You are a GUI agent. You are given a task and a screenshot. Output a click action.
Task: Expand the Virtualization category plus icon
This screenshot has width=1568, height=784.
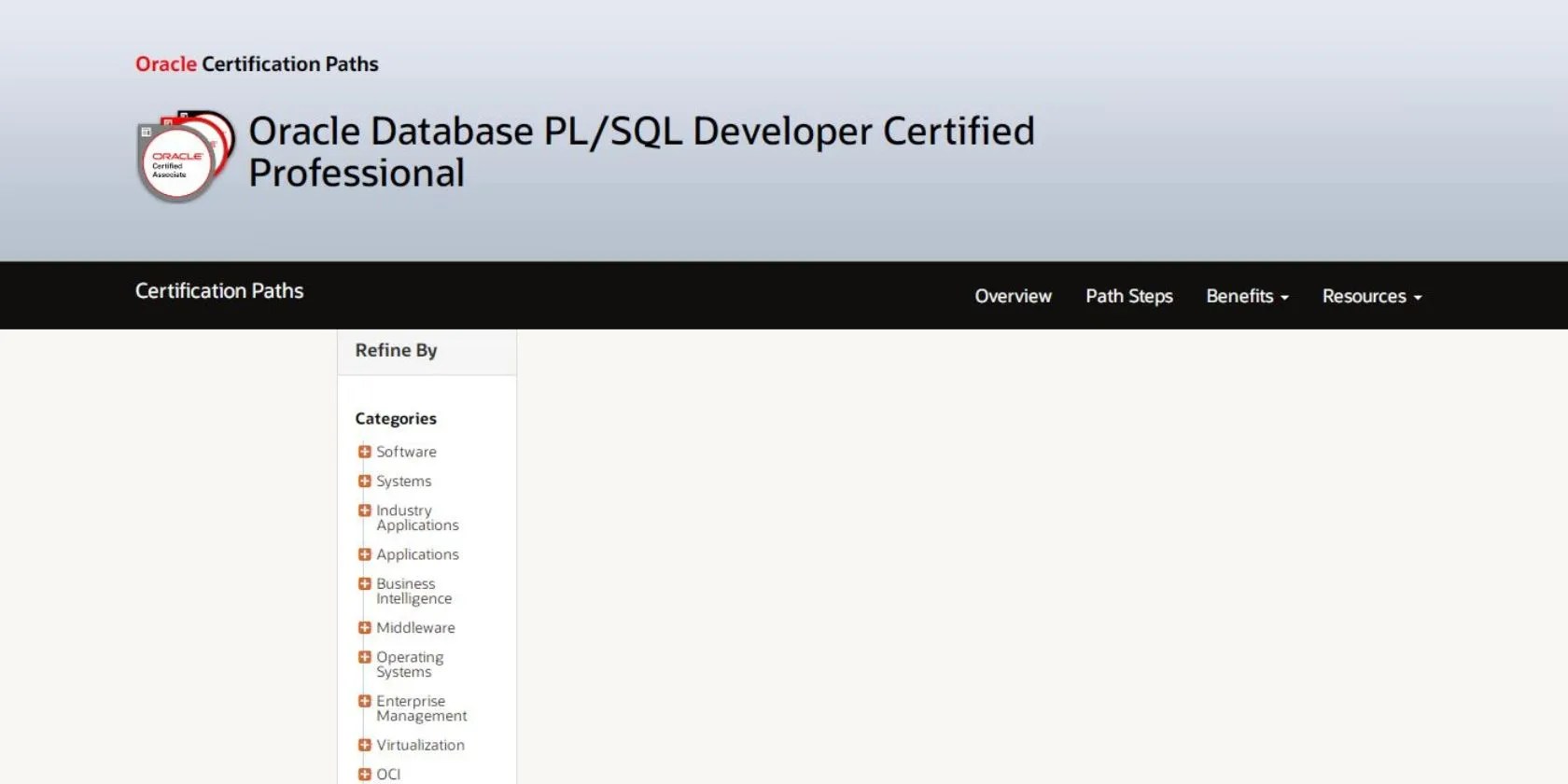(365, 745)
